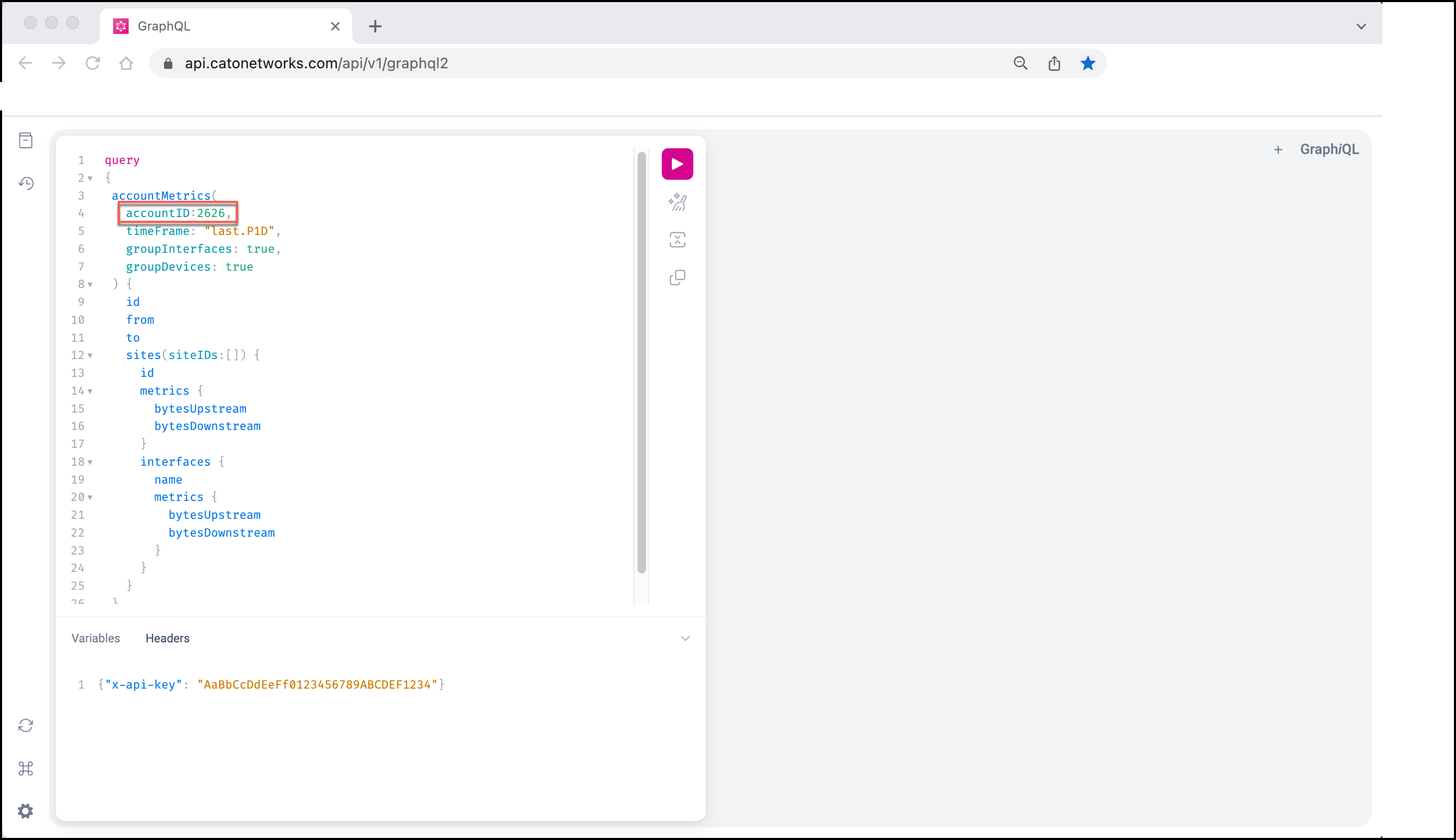Switch to the Variables tab
Screen dimensions: 1456x840
(x=96, y=638)
